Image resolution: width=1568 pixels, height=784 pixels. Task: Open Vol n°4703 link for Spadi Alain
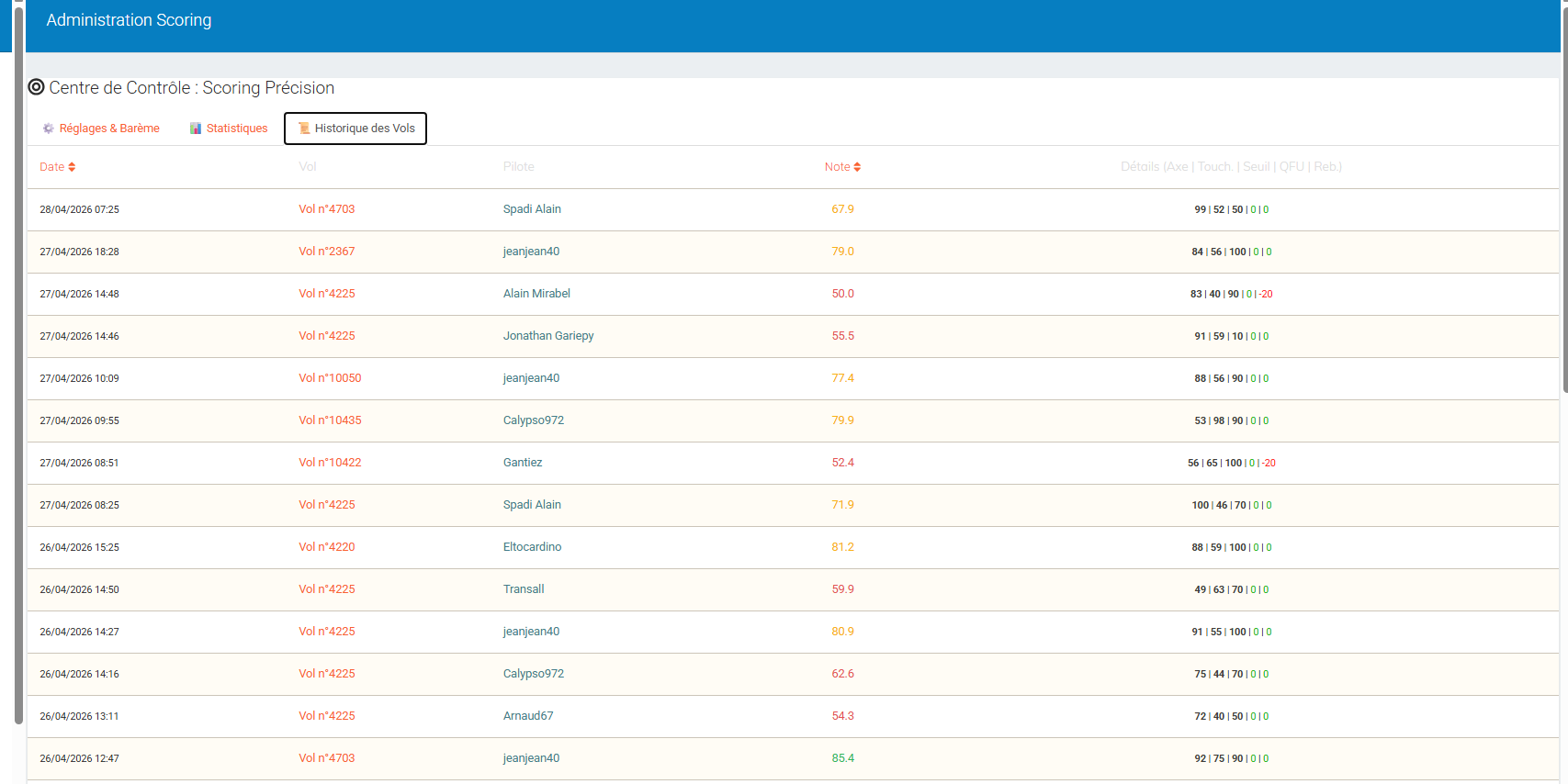coord(326,209)
